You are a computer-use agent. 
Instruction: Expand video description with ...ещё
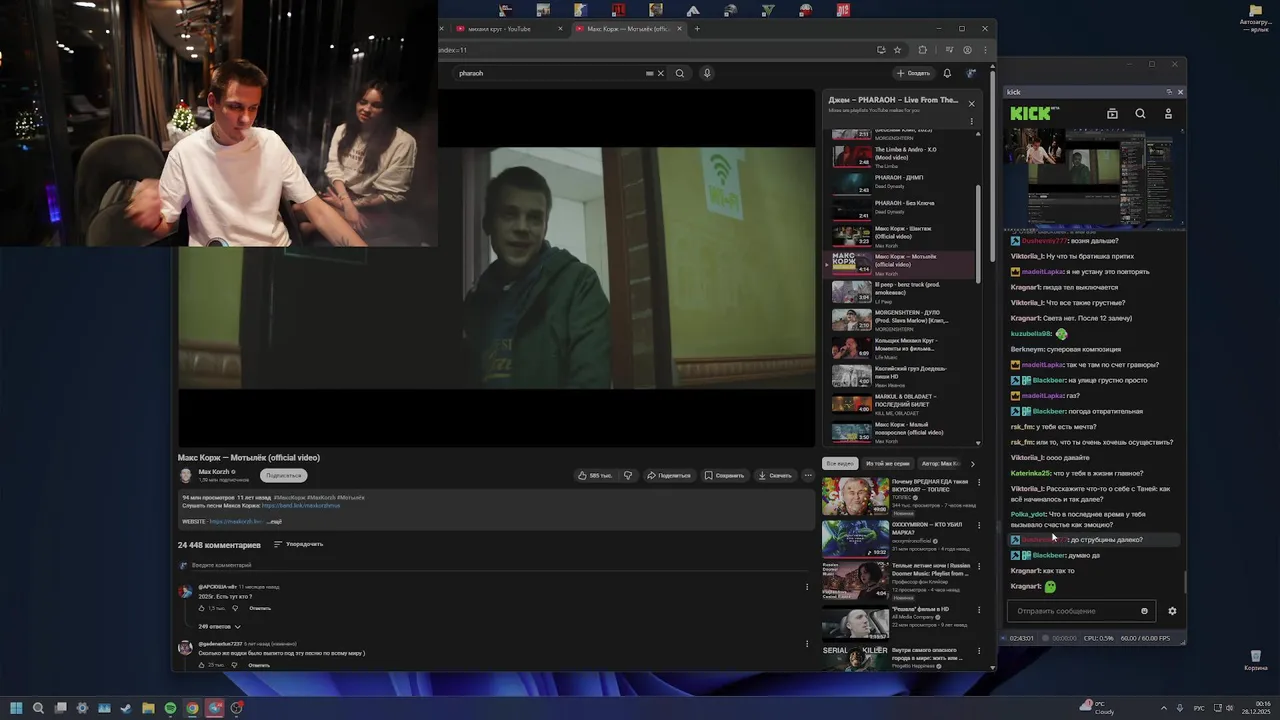pos(275,521)
